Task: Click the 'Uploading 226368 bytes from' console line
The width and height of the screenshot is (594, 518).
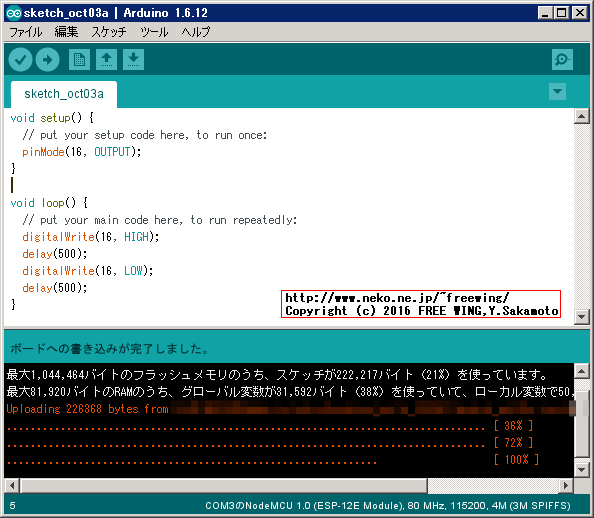Action: click(87, 409)
